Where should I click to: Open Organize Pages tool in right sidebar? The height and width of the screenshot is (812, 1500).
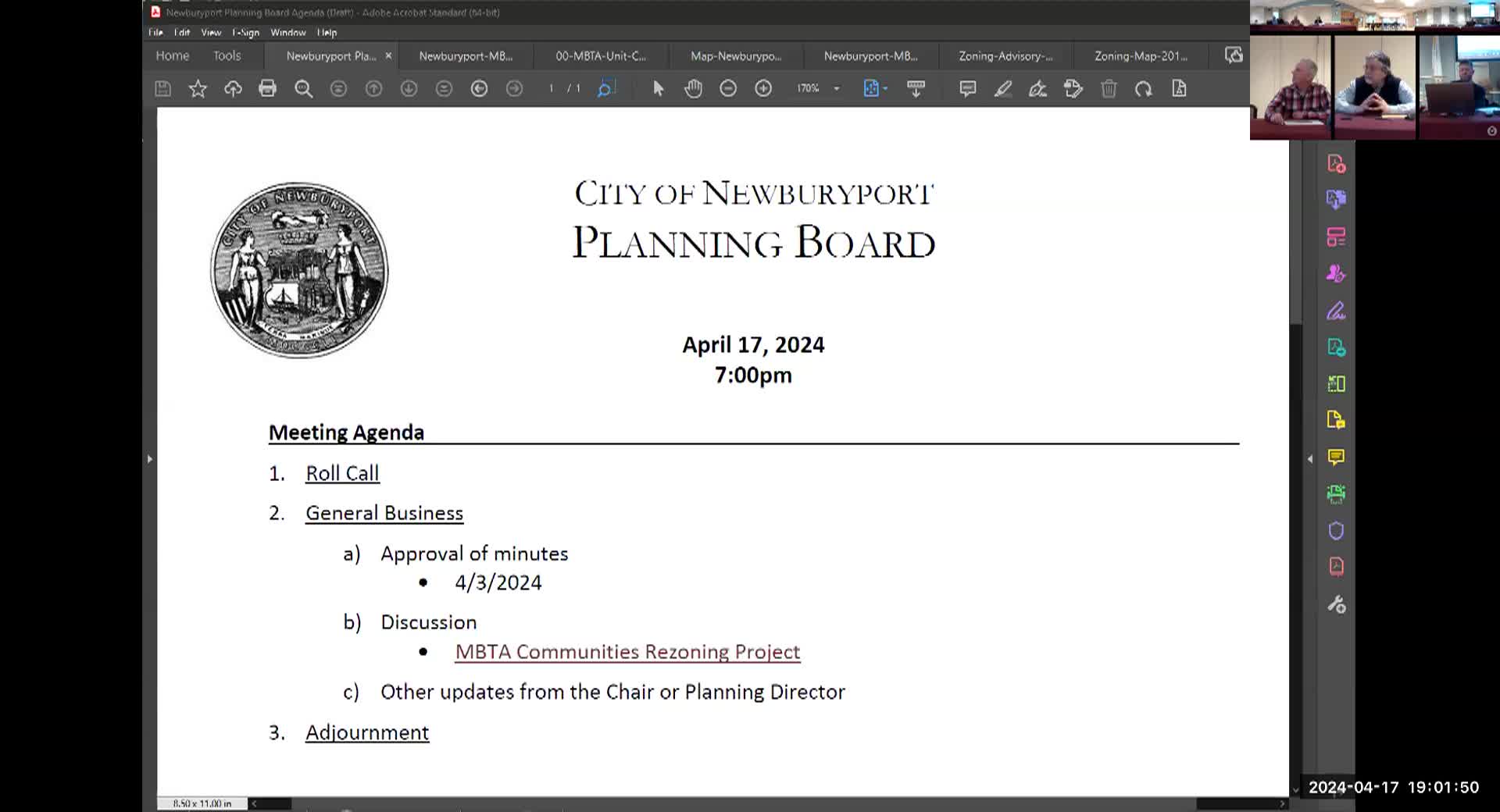(x=1336, y=237)
